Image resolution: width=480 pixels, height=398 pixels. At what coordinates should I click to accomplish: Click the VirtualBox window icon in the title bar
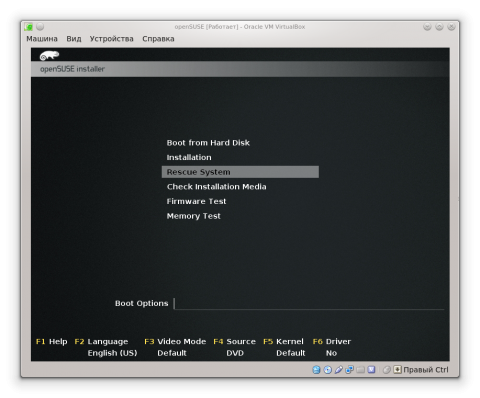coord(29,27)
